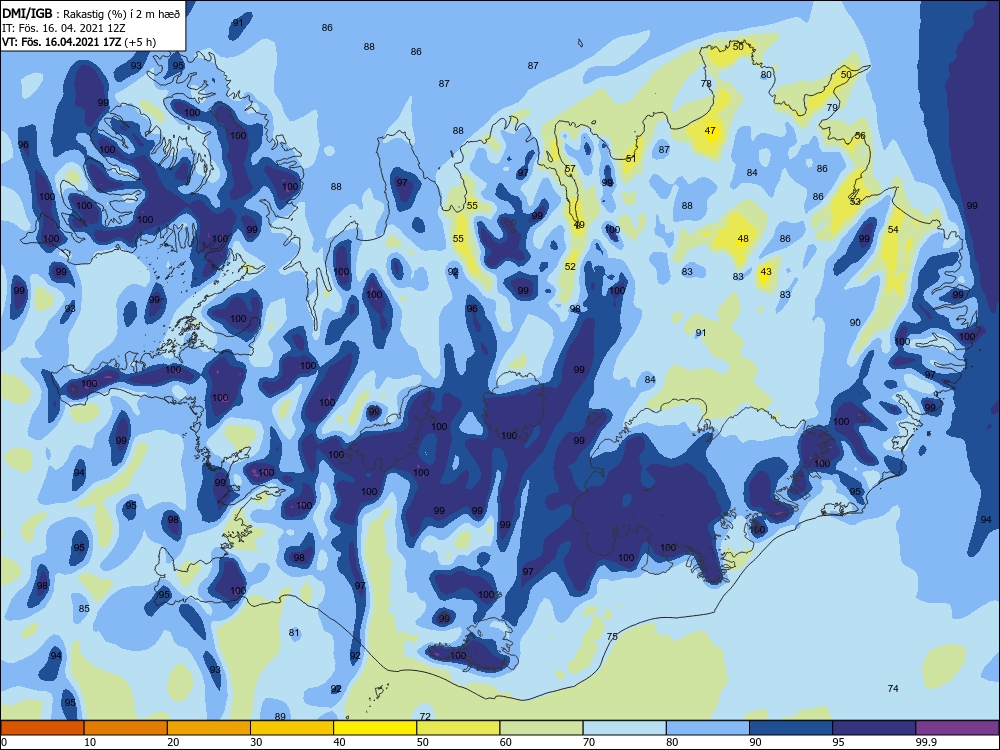This screenshot has width=1000, height=750.
Task: Pick the 60–70 pale green legend swatch
Action: (x=541, y=728)
